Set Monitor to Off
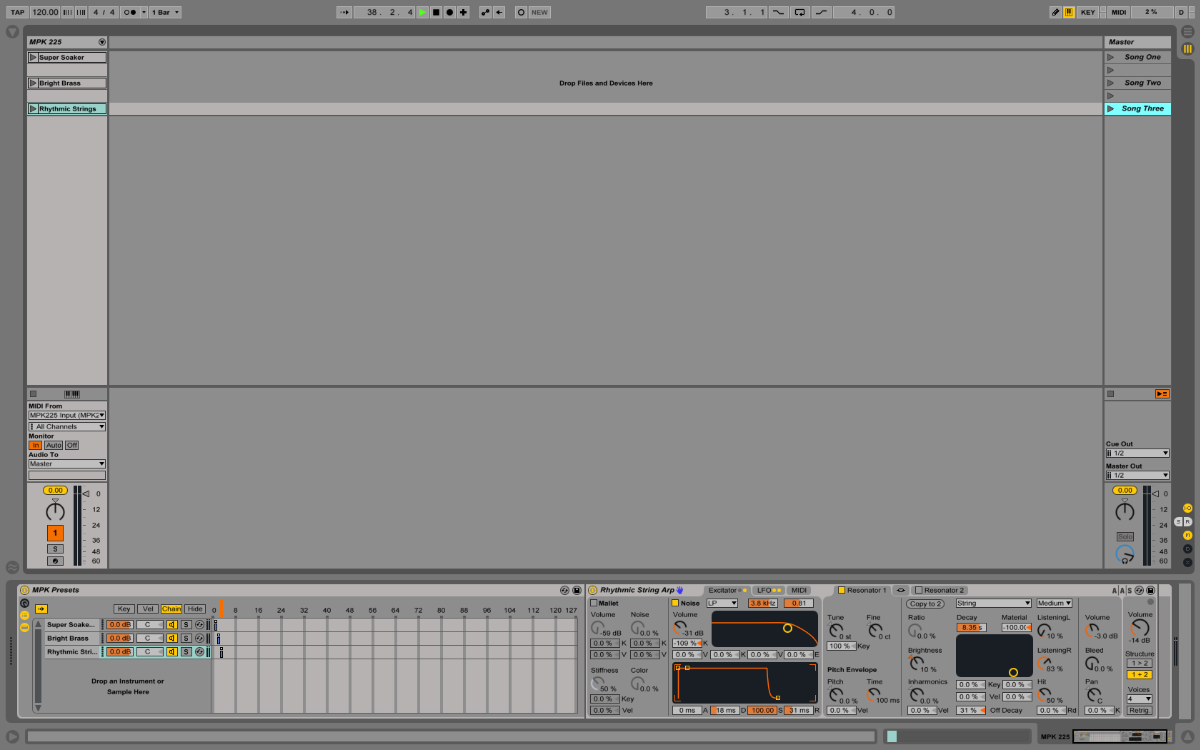This screenshot has height=750, width=1200. 72,445
